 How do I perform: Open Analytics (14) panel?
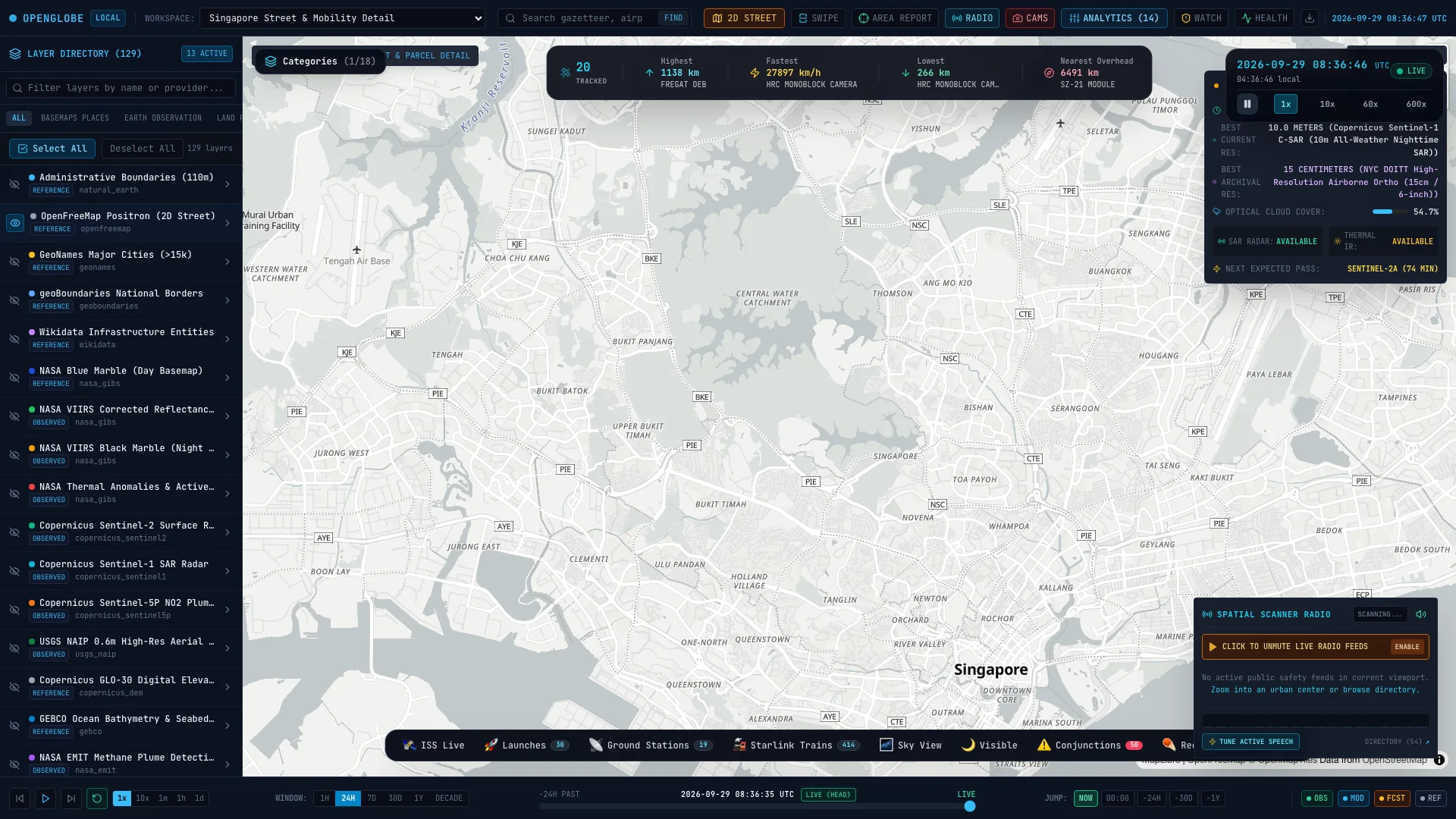pyautogui.click(x=1114, y=18)
